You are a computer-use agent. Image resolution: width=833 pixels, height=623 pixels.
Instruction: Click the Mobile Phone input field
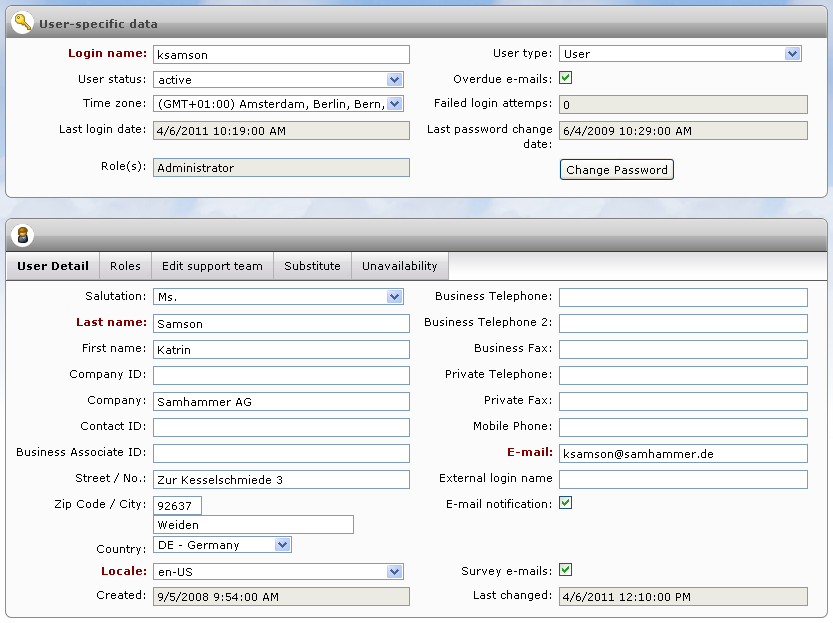pos(682,427)
